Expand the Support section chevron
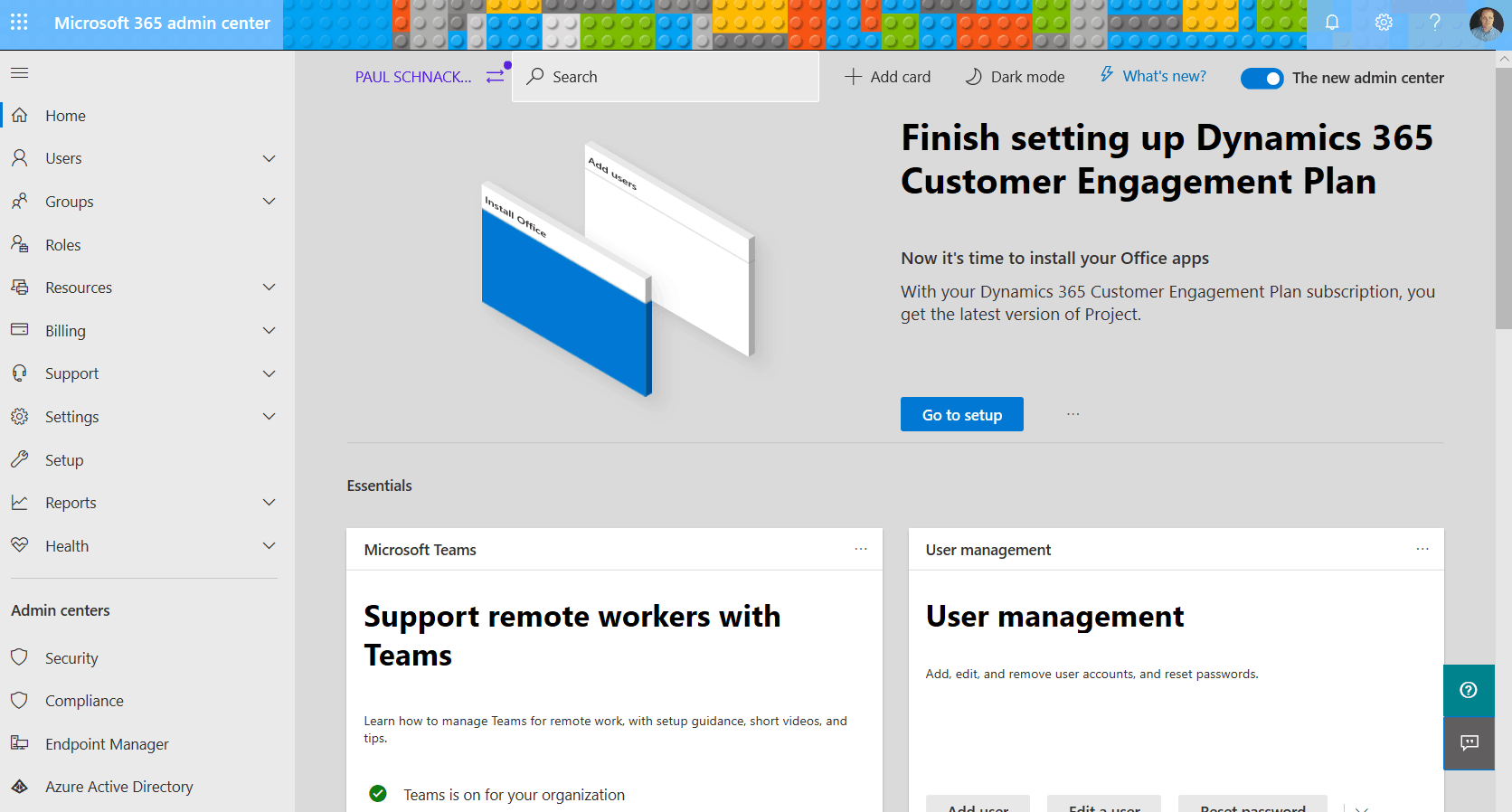Image resolution: width=1512 pixels, height=812 pixels. [269, 373]
